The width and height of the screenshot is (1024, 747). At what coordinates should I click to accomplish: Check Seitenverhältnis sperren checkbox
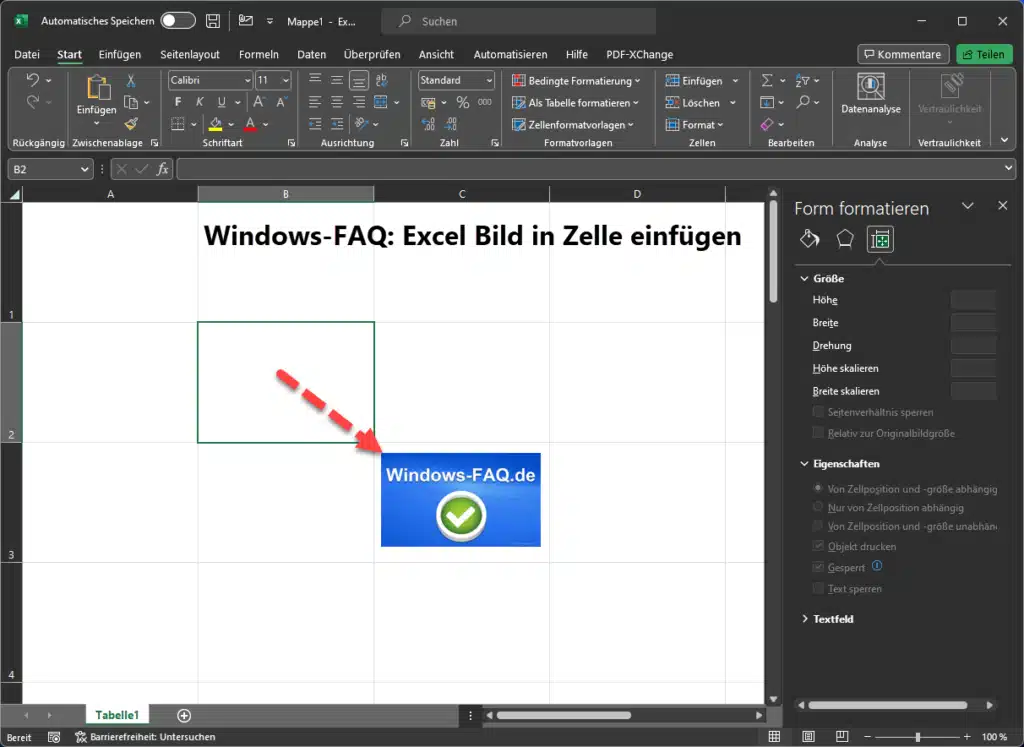[x=818, y=411]
